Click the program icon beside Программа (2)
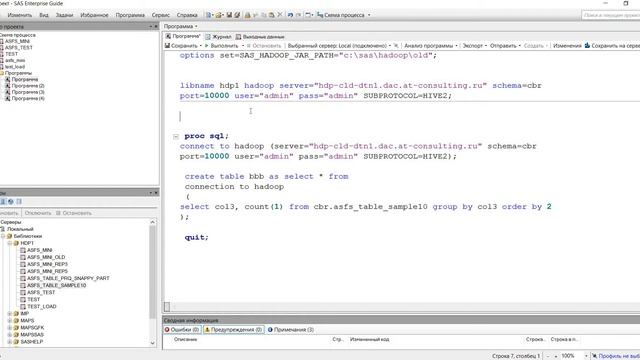 (7, 86)
